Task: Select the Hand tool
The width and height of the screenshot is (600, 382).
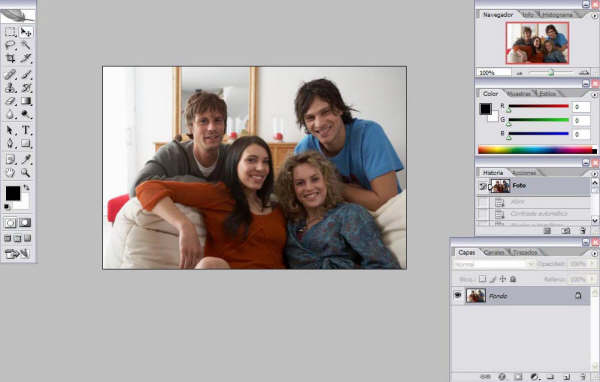Action: 10,173
